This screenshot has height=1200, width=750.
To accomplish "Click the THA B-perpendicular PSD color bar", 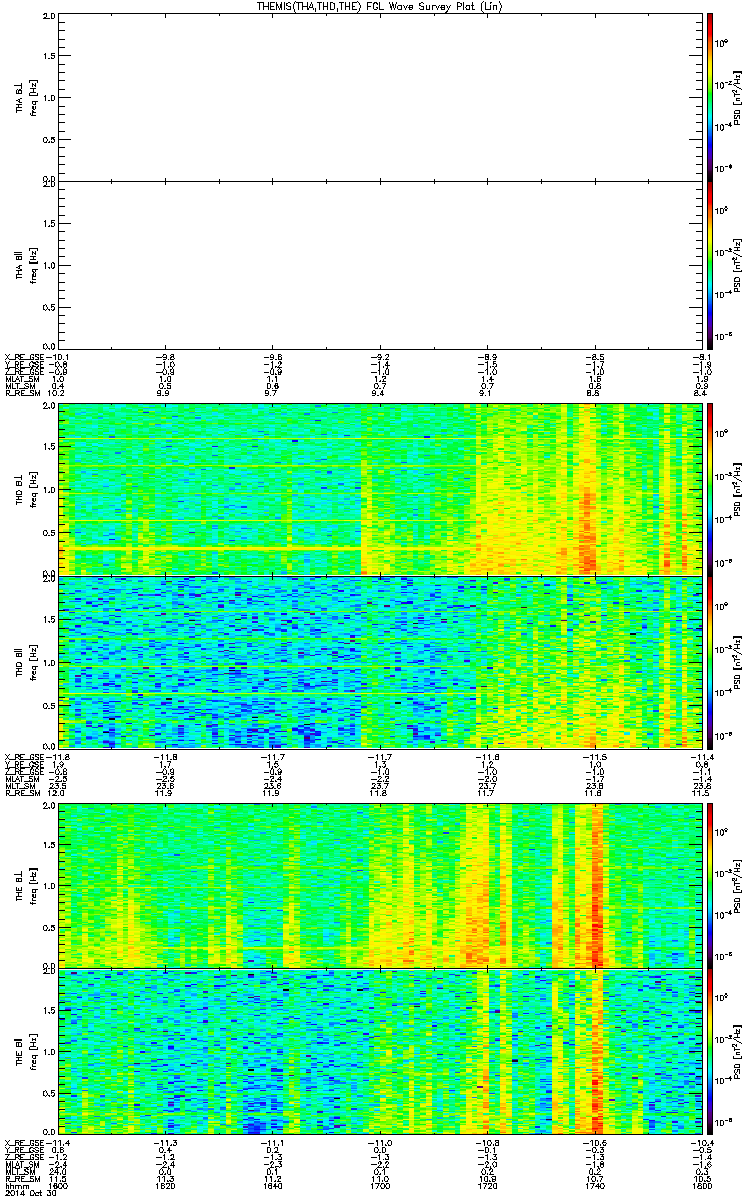I will tap(709, 96).
